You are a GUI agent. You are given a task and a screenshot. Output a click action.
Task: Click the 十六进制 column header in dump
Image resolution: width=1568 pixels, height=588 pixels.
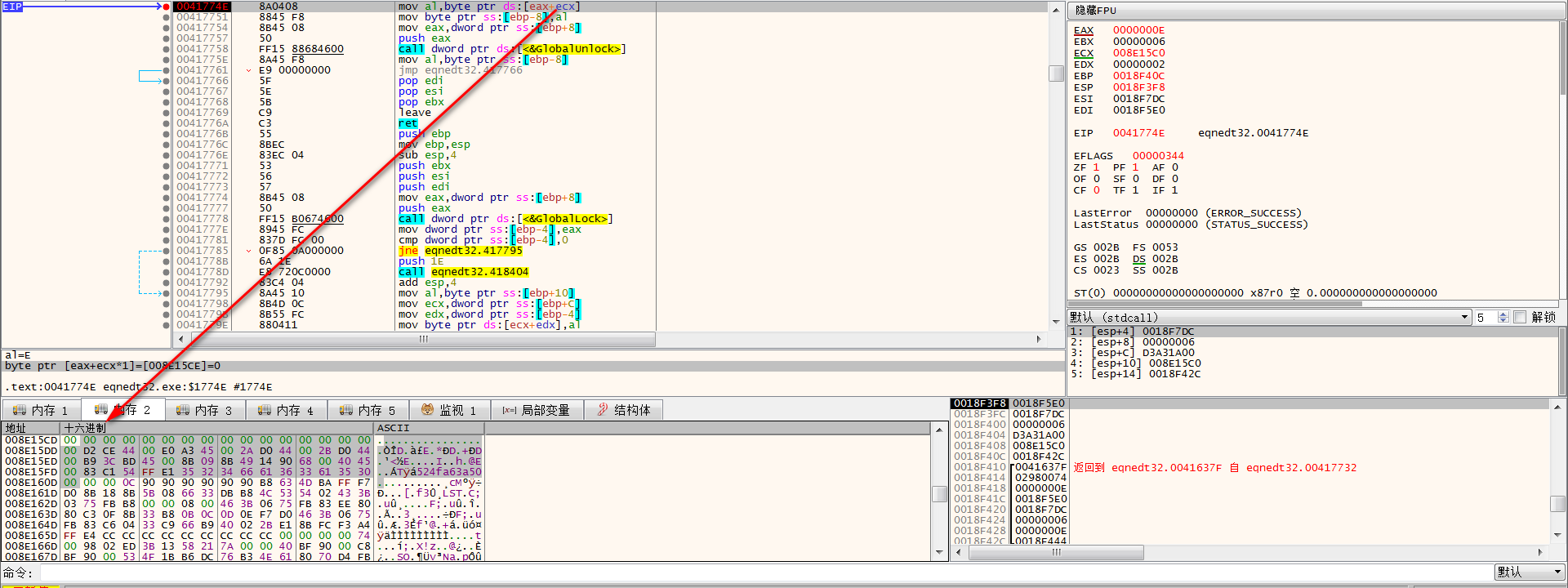(217, 428)
